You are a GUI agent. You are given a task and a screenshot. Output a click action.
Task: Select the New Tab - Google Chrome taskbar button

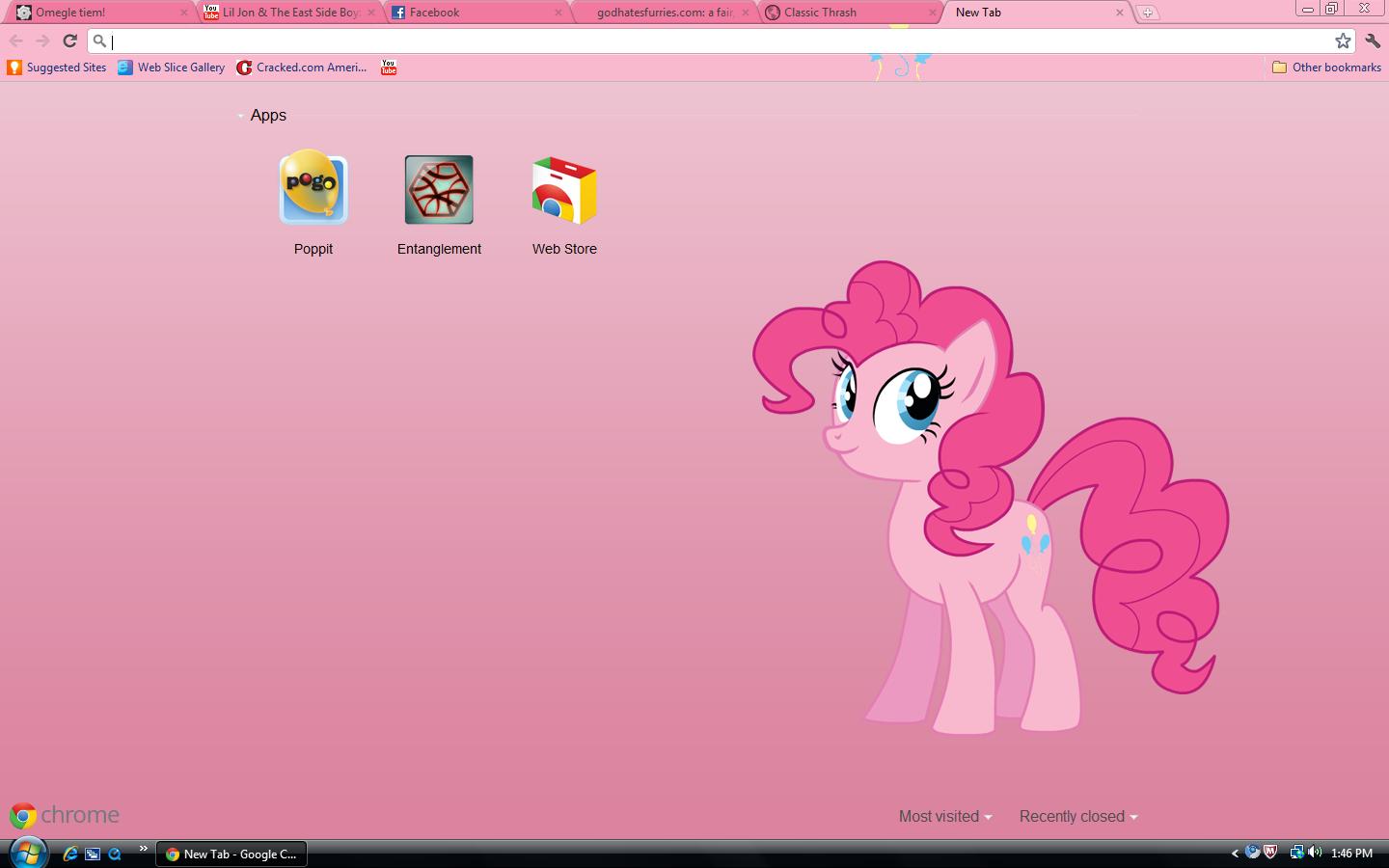tap(231, 854)
